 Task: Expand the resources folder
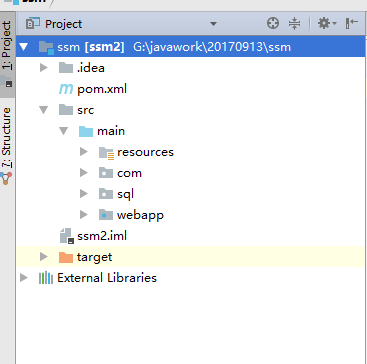pos(84,152)
